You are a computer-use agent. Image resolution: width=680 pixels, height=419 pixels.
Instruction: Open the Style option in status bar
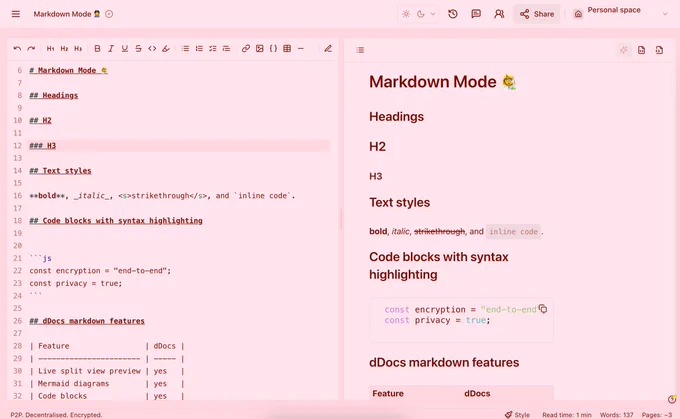point(517,415)
